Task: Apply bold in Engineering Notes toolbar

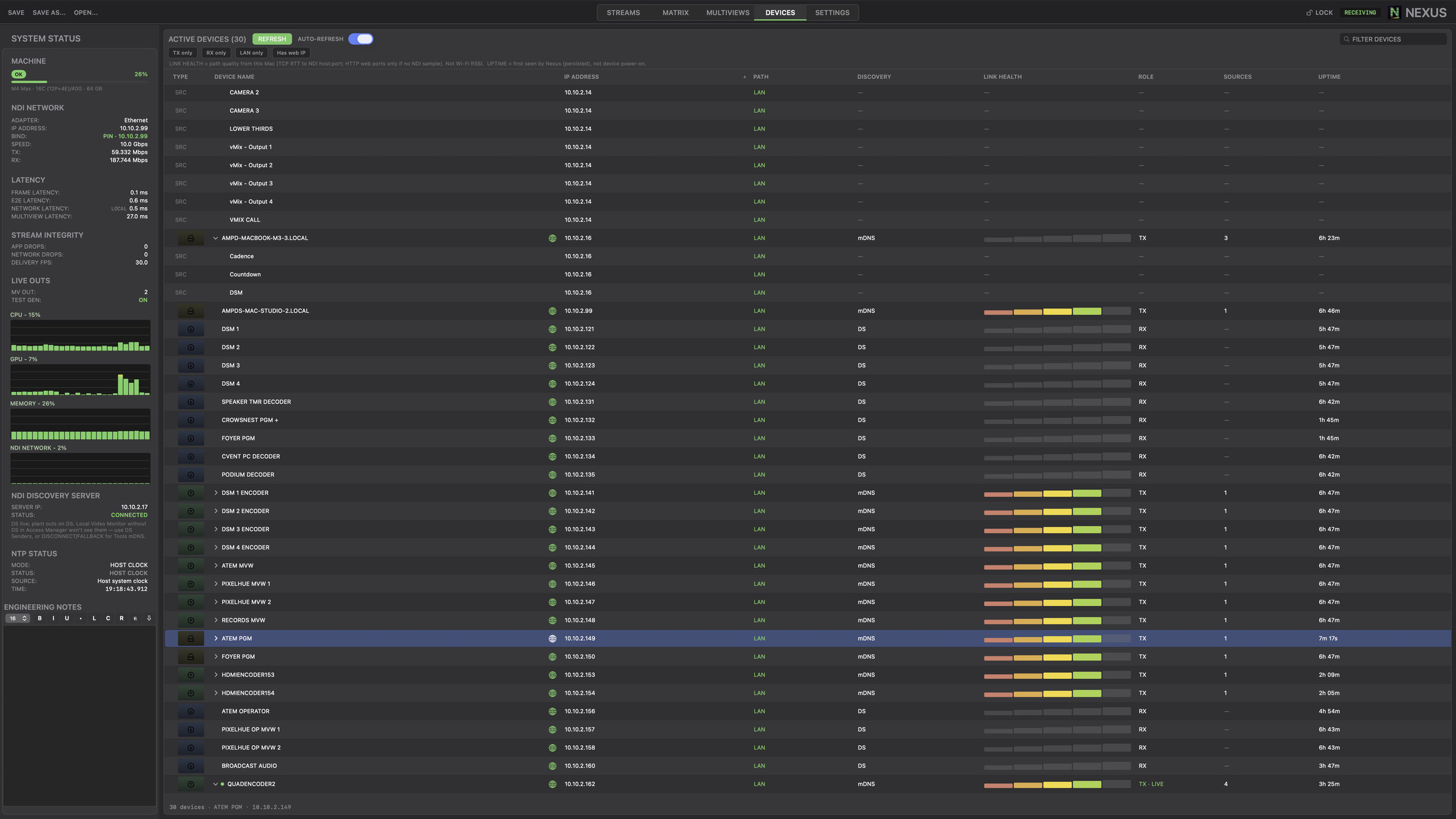Action: click(40, 618)
